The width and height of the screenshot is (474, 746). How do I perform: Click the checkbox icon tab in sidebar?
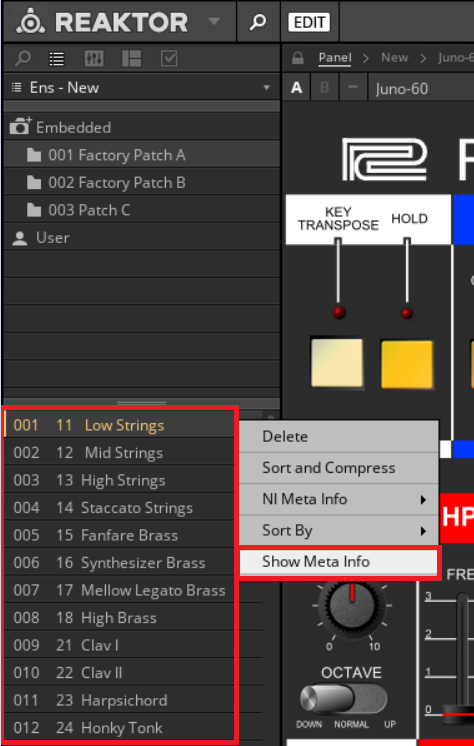[x=169, y=59]
